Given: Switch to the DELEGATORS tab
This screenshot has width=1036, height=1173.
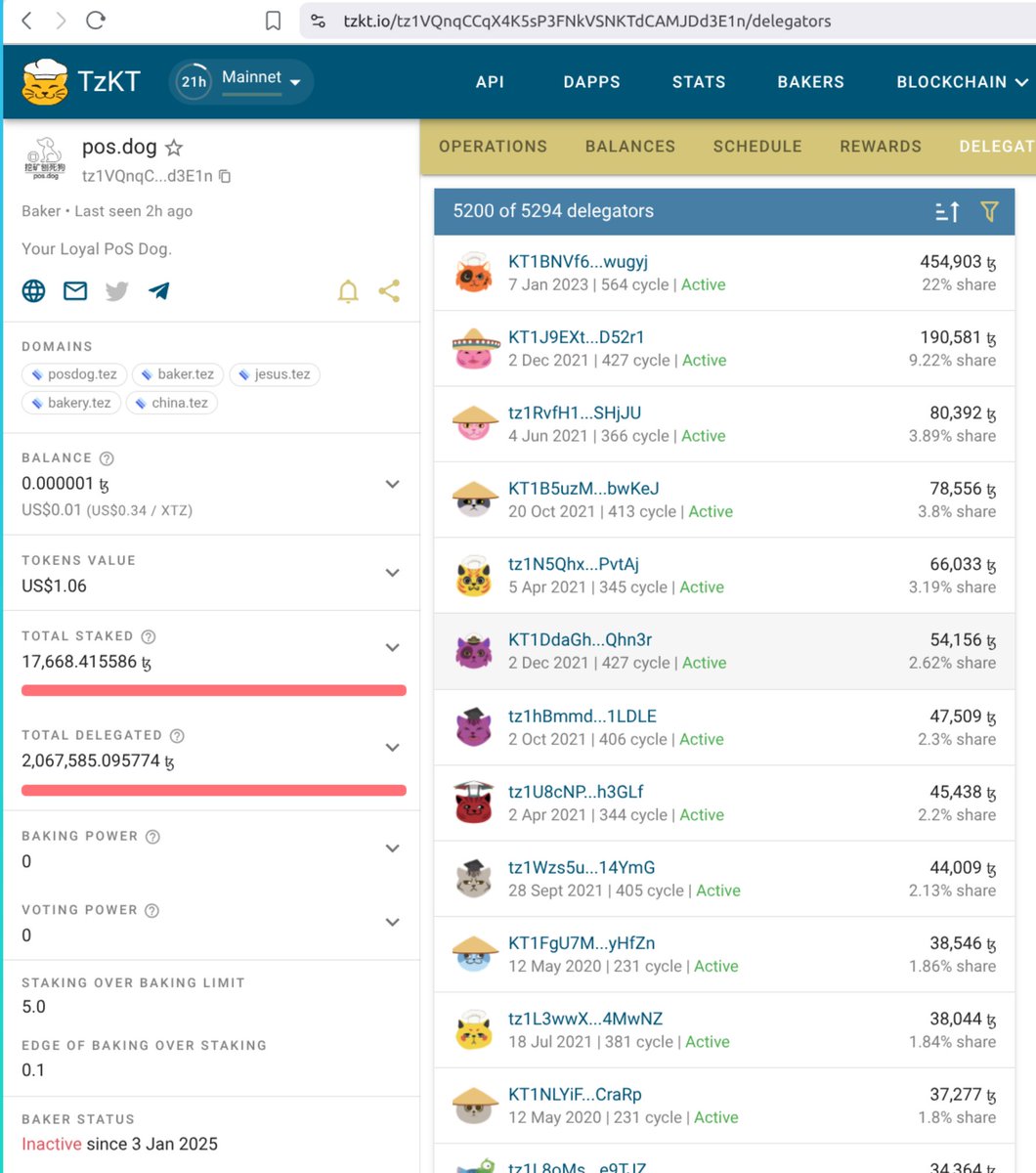Looking at the screenshot, I should click(997, 147).
